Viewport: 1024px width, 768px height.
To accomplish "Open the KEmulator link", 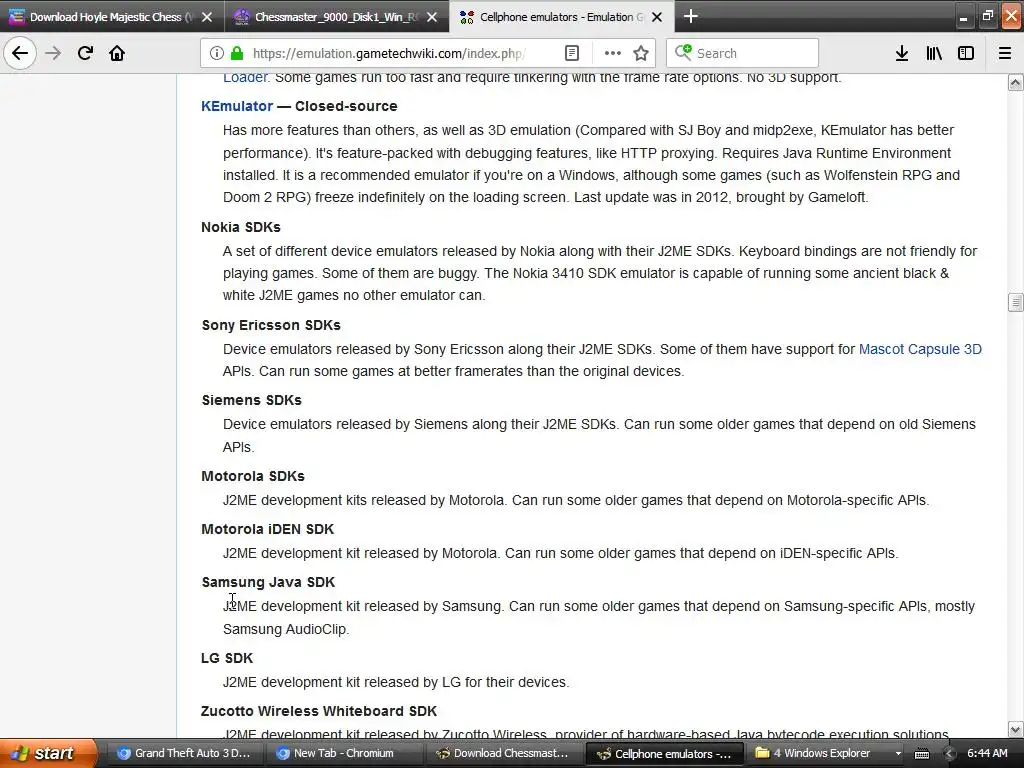I will point(236,106).
